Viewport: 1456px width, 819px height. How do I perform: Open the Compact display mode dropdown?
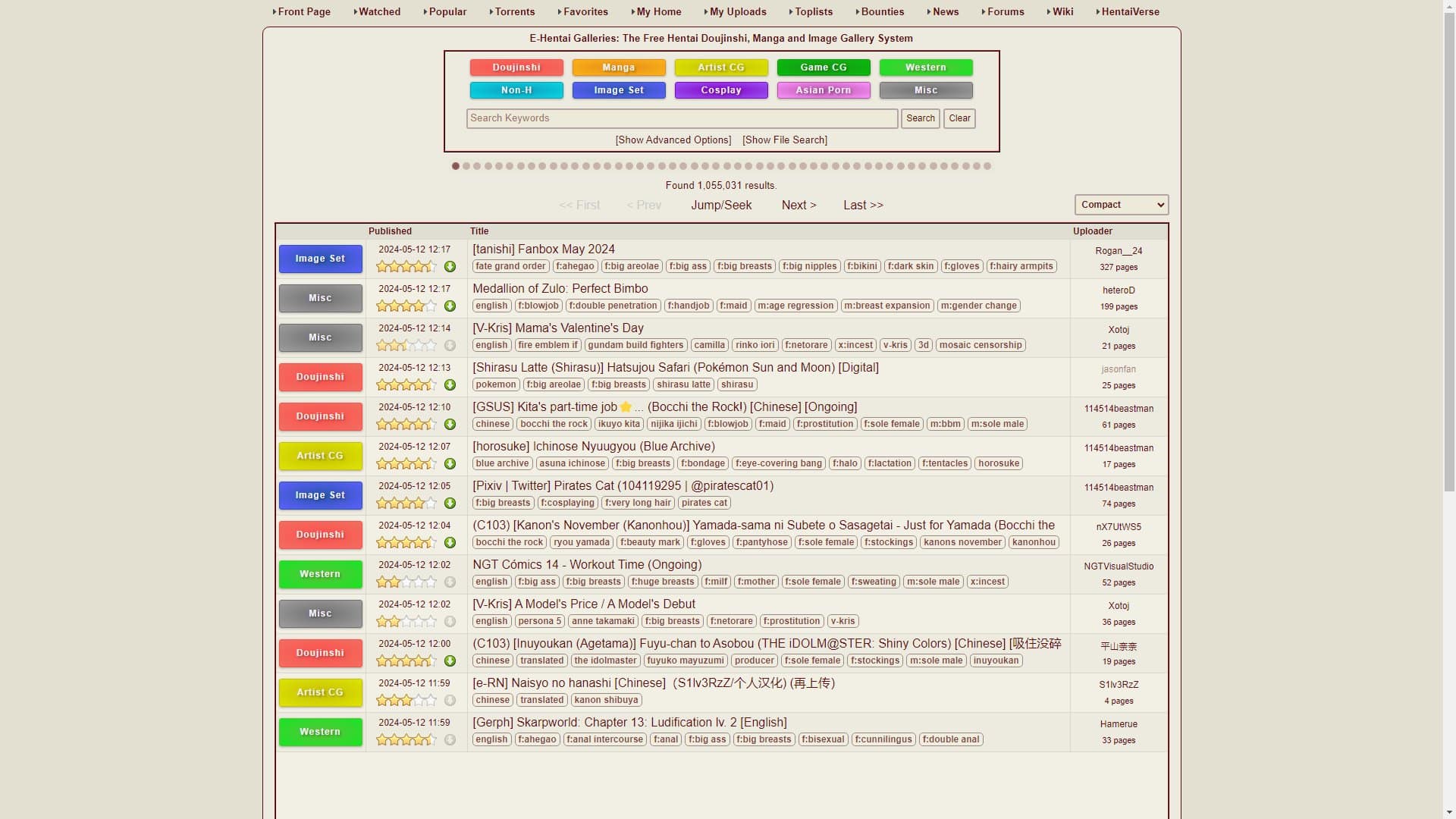1121,205
